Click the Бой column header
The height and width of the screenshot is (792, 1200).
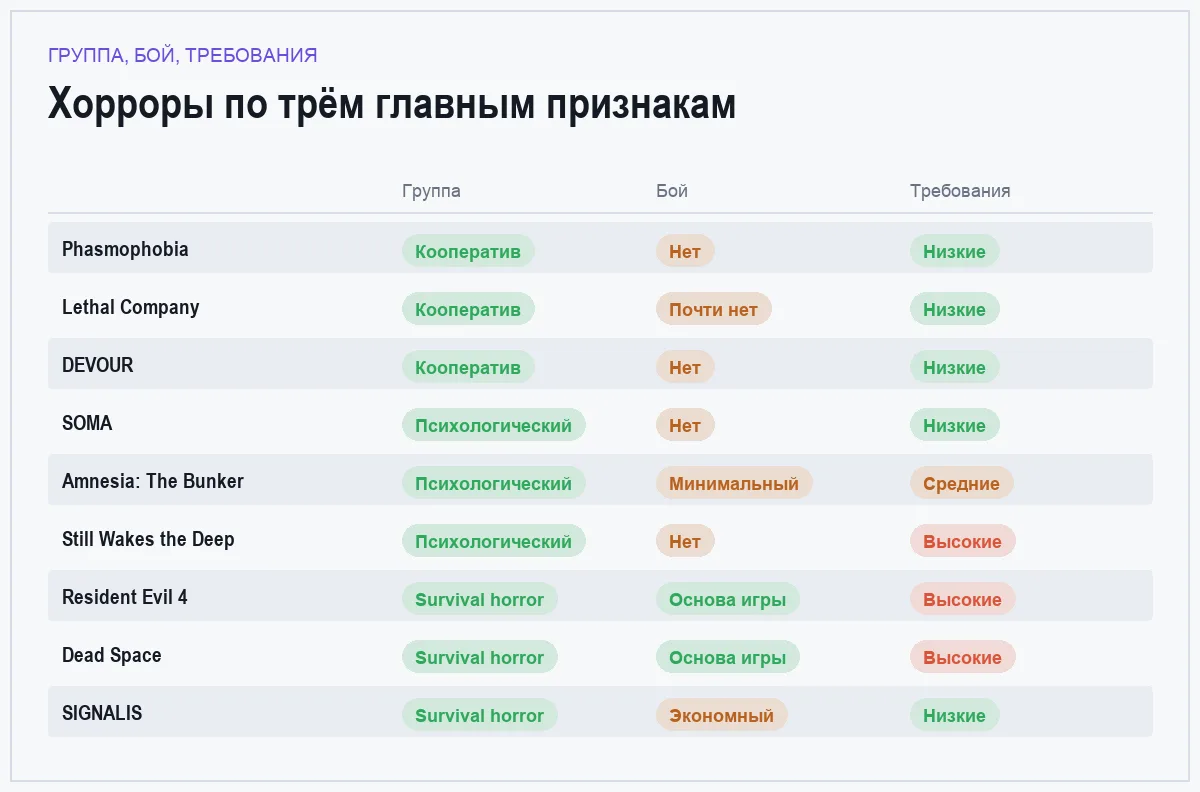tap(672, 191)
